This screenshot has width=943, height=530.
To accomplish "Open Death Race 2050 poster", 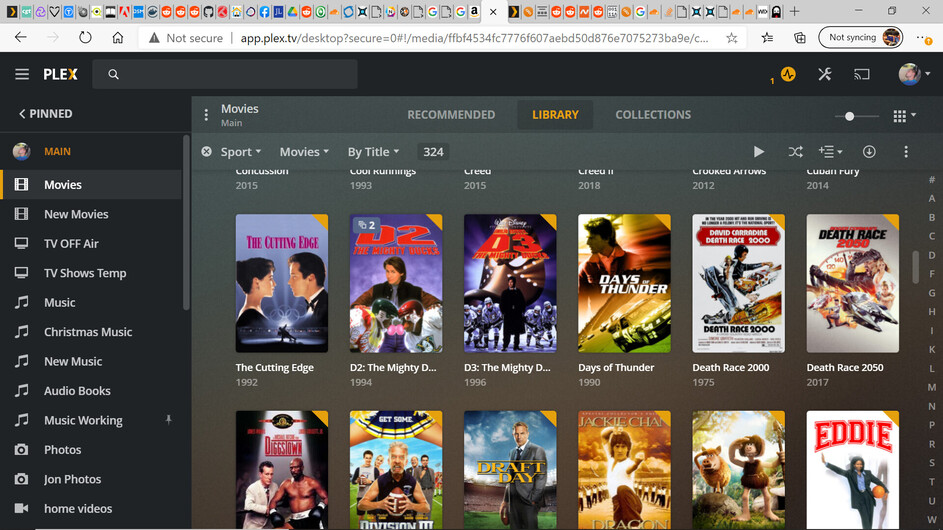I will (853, 283).
